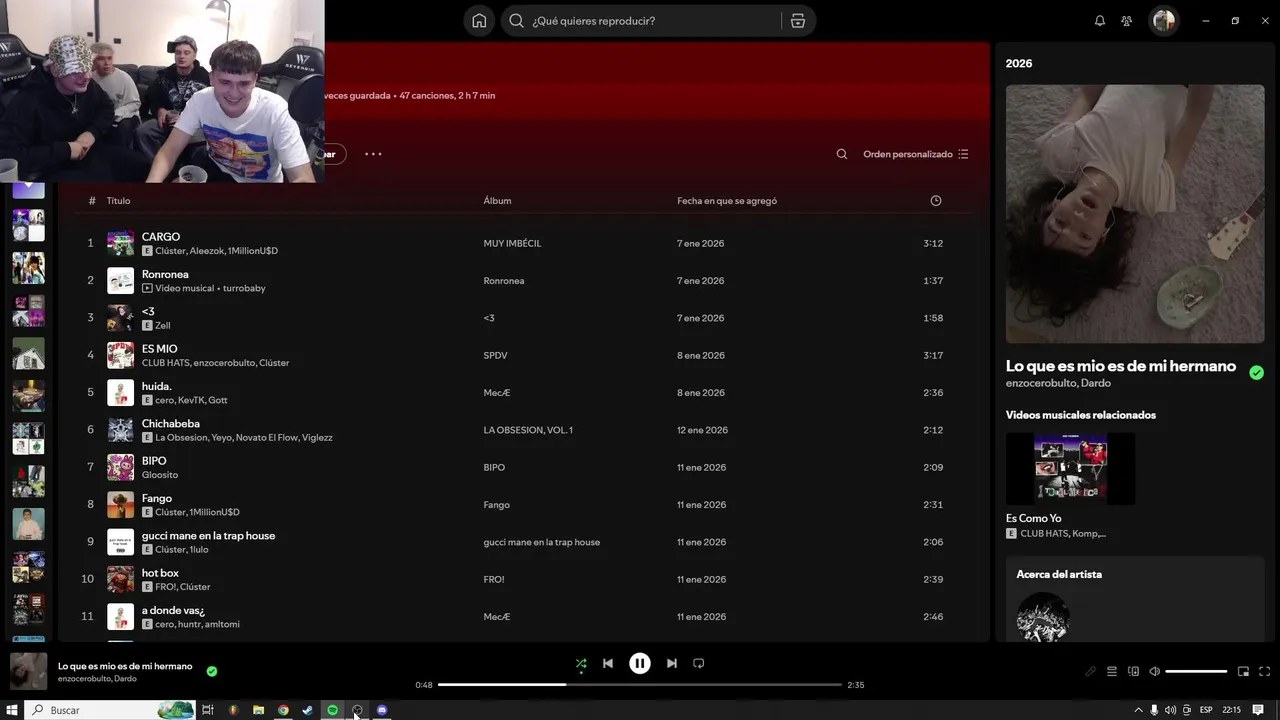Open the album MUY IMBÉCIL
This screenshot has width=1280, height=720.
(x=512, y=243)
